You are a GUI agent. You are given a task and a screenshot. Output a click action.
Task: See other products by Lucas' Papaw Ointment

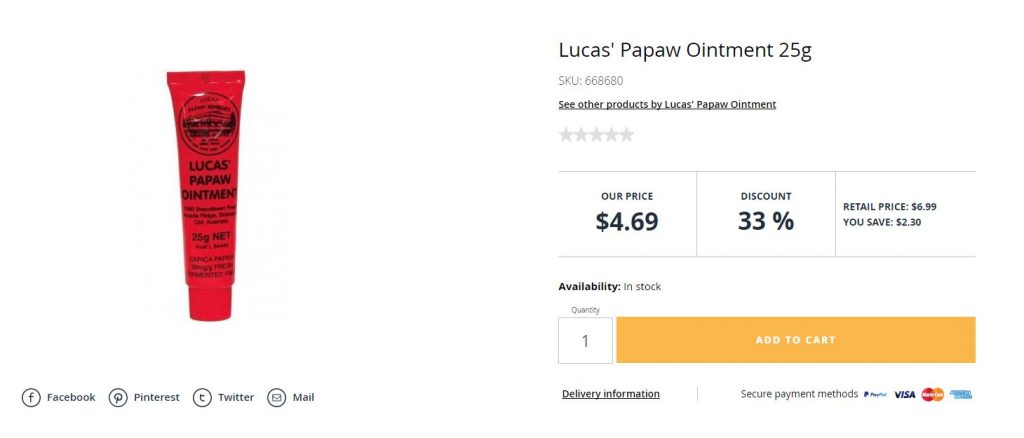pos(667,104)
